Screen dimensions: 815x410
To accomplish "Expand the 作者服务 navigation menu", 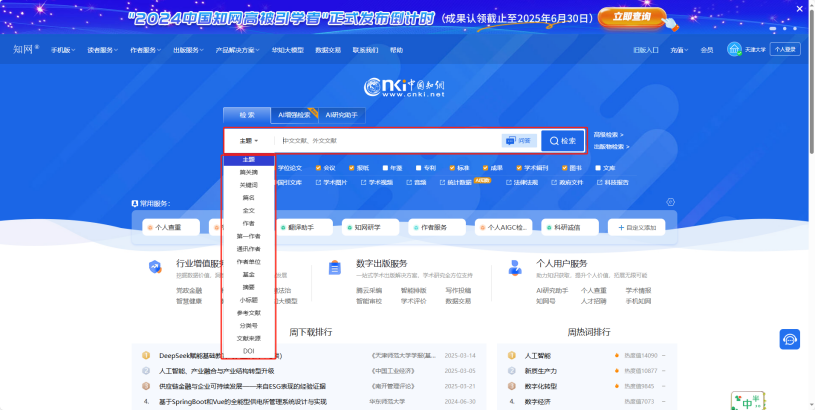I will coord(146,50).
